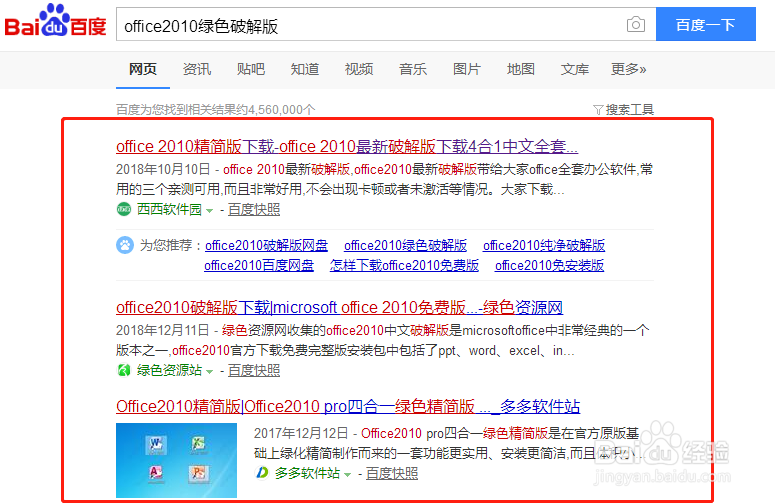The image size is (775, 504).
Task: Click suggested search office2010绿色破解版
Action: pyautogui.click(x=405, y=245)
